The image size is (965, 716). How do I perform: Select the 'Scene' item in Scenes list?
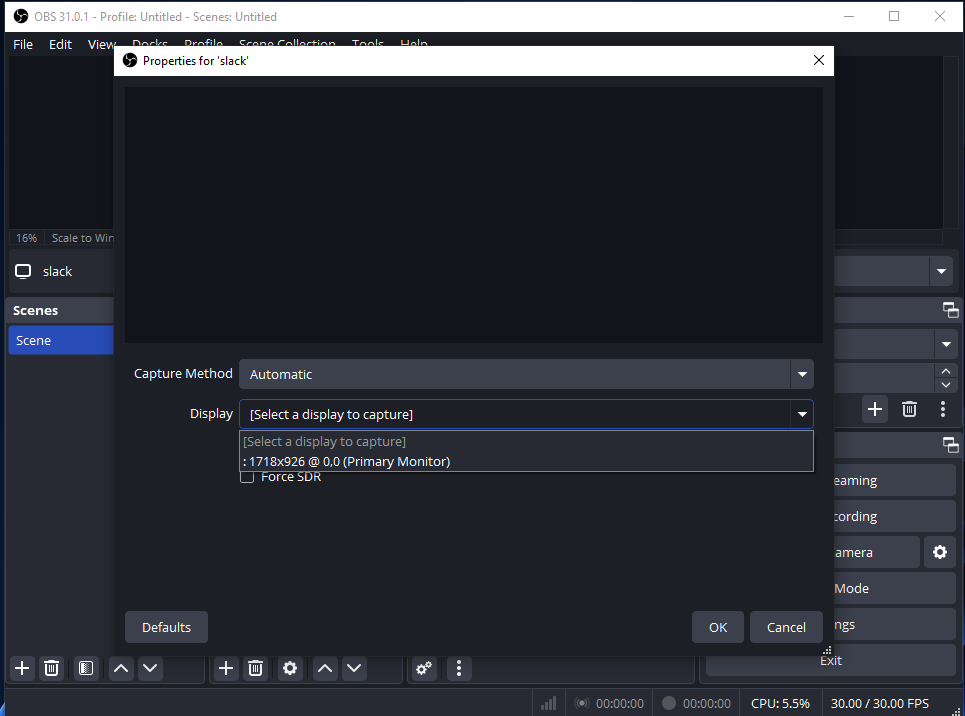61,340
